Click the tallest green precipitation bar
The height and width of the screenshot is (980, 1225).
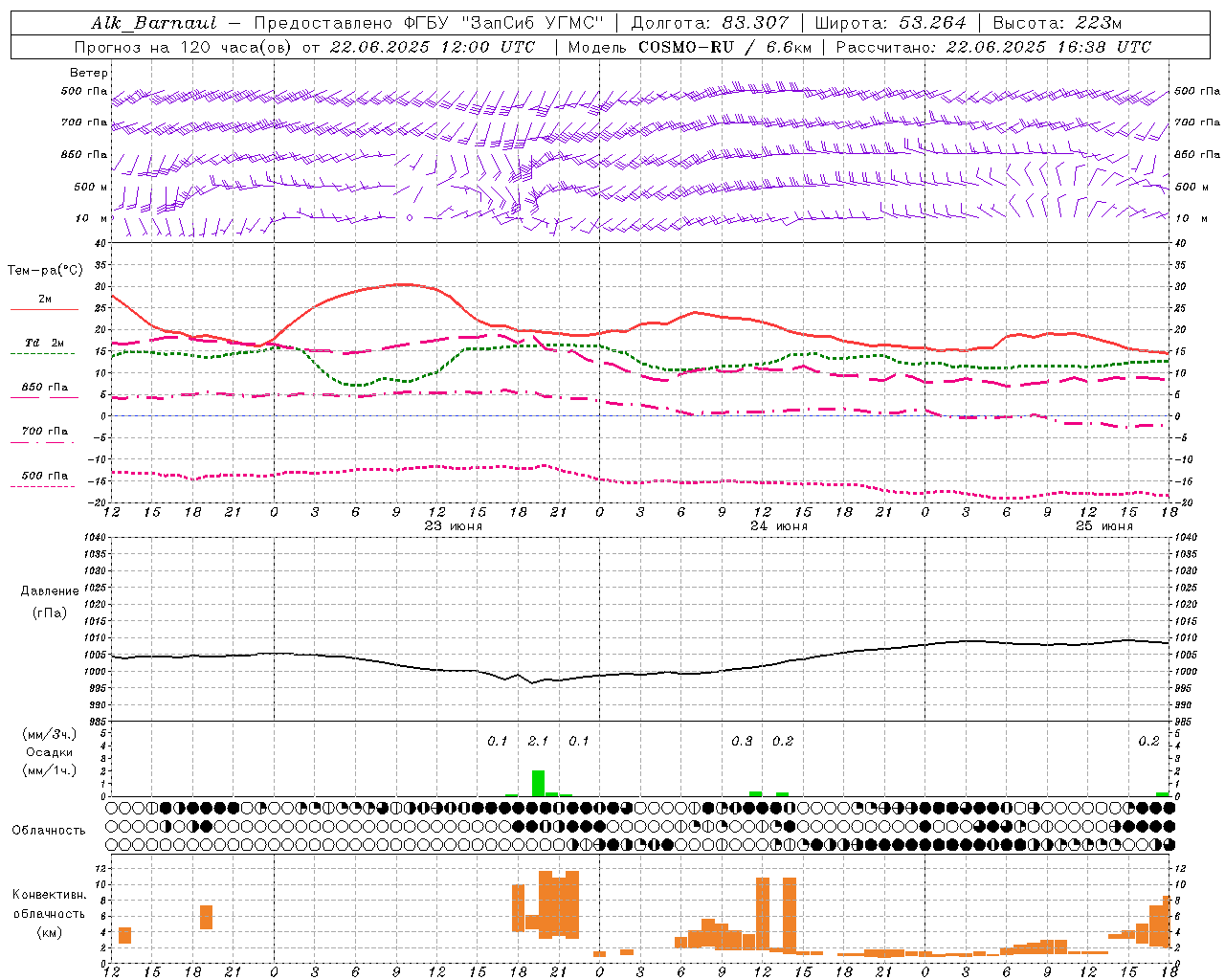coord(538,783)
